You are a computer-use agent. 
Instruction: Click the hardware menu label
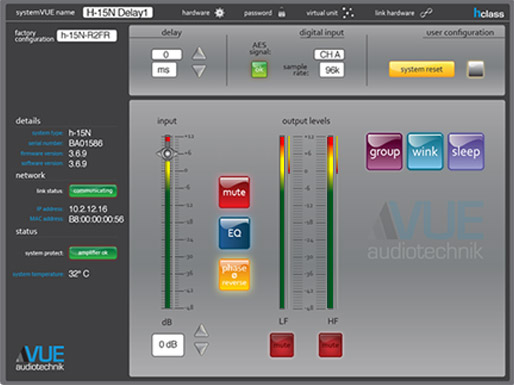point(196,13)
